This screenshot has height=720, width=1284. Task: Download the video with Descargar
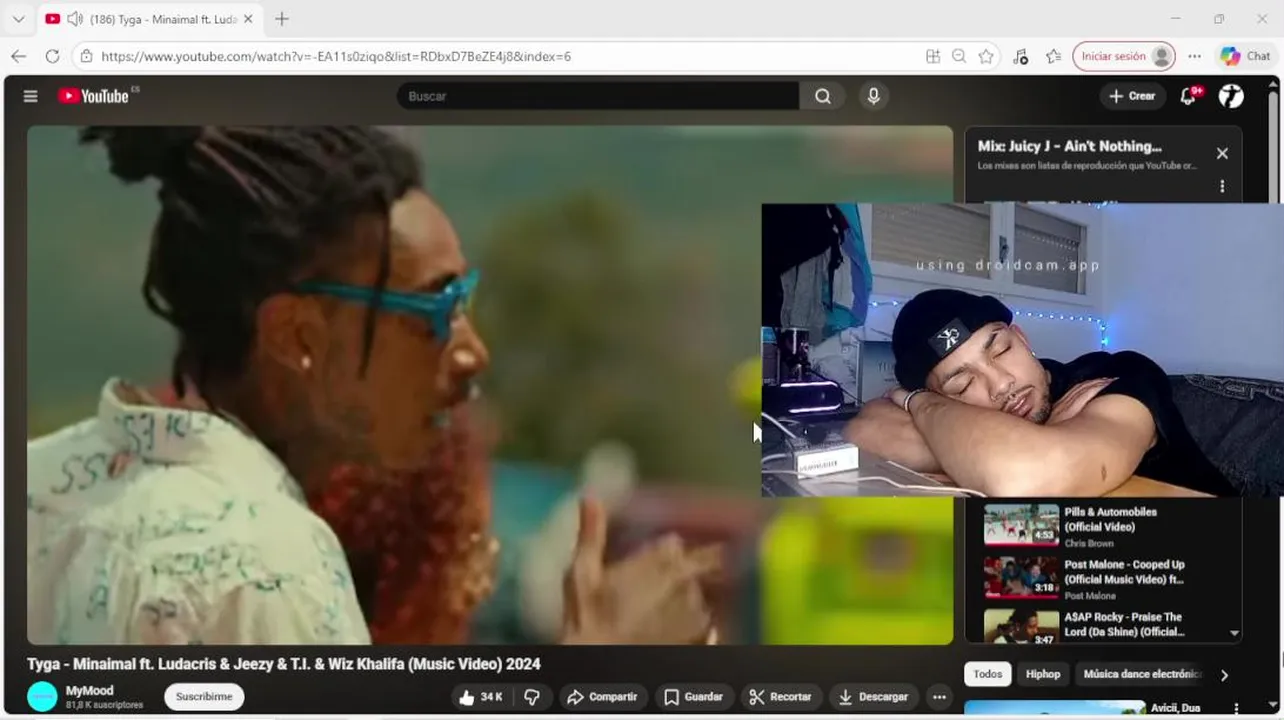tap(874, 697)
